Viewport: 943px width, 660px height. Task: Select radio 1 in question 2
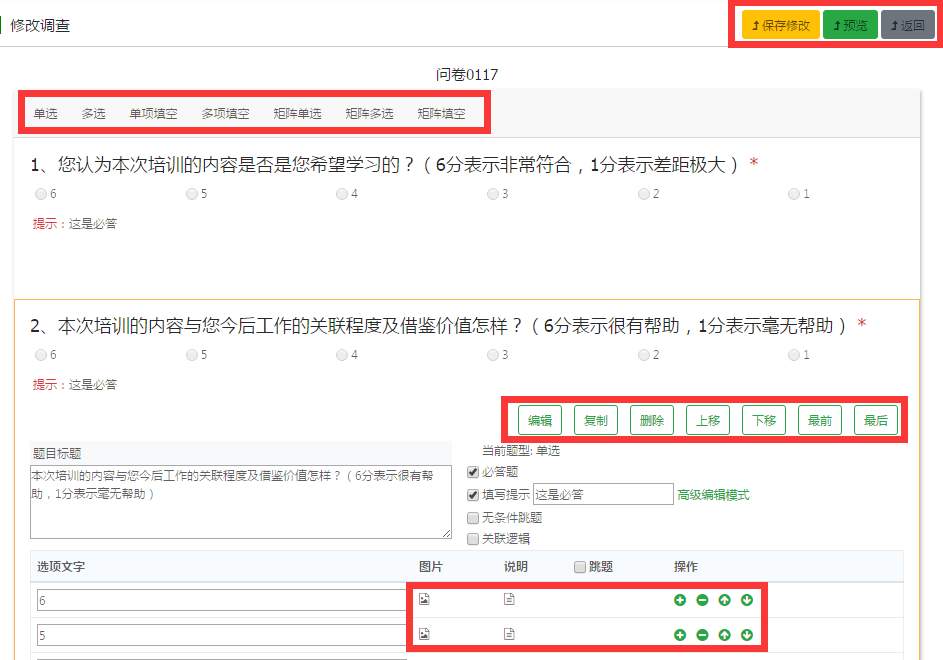(x=794, y=355)
